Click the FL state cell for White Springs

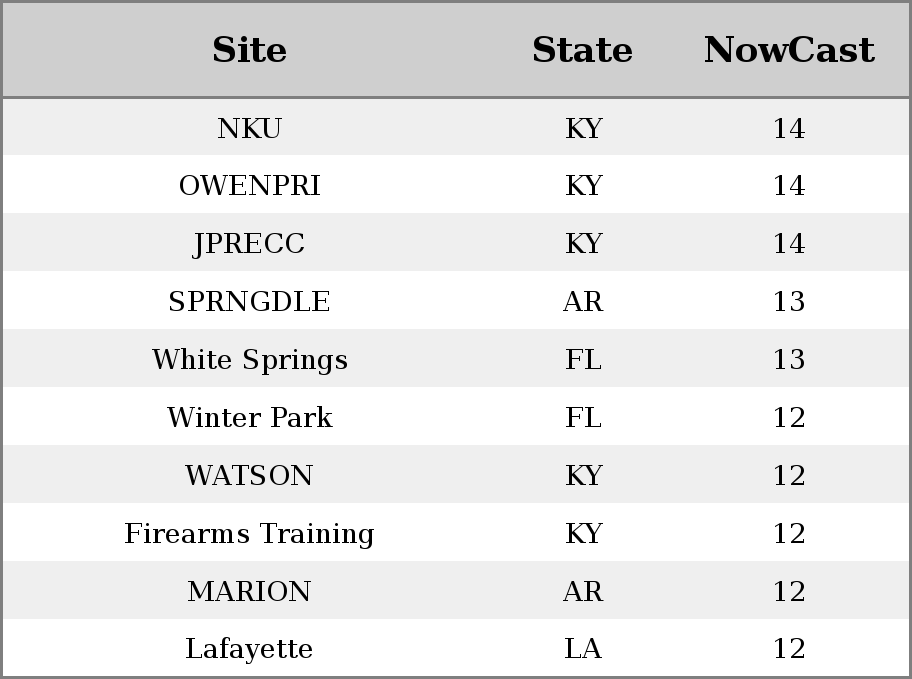[x=583, y=360]
